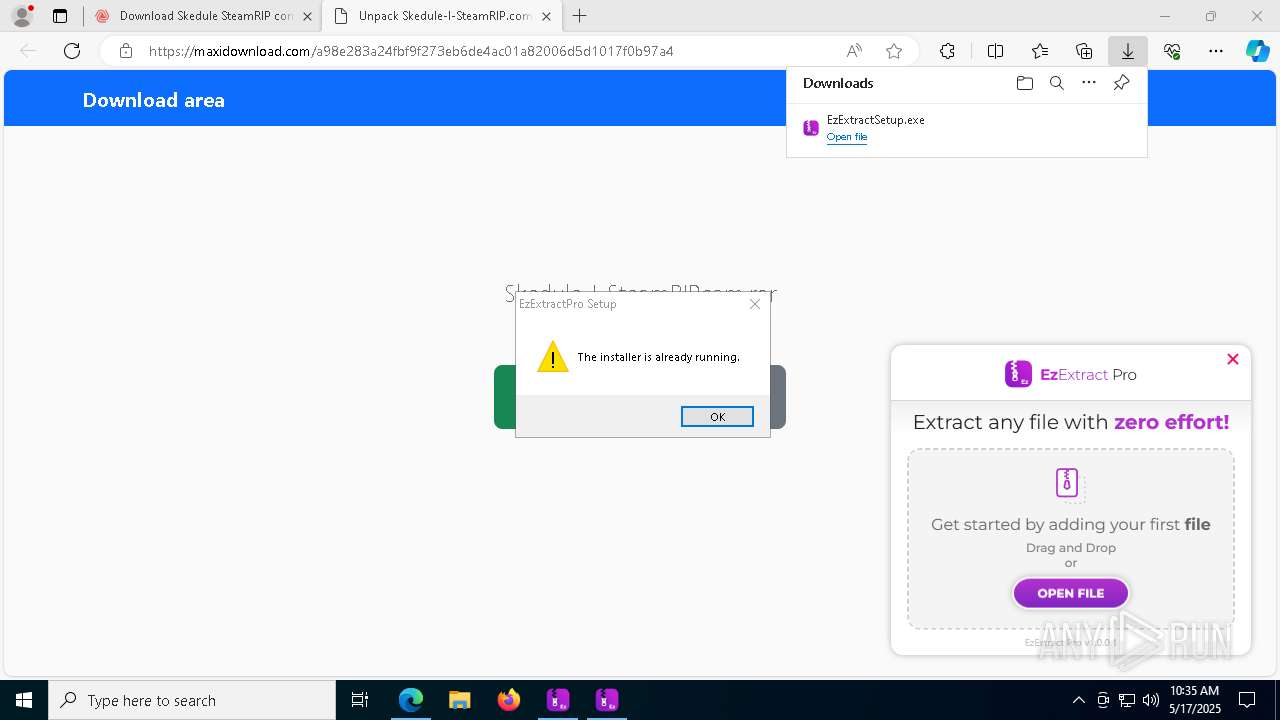Open Firefox from the taskbar

tap(508, 700)
